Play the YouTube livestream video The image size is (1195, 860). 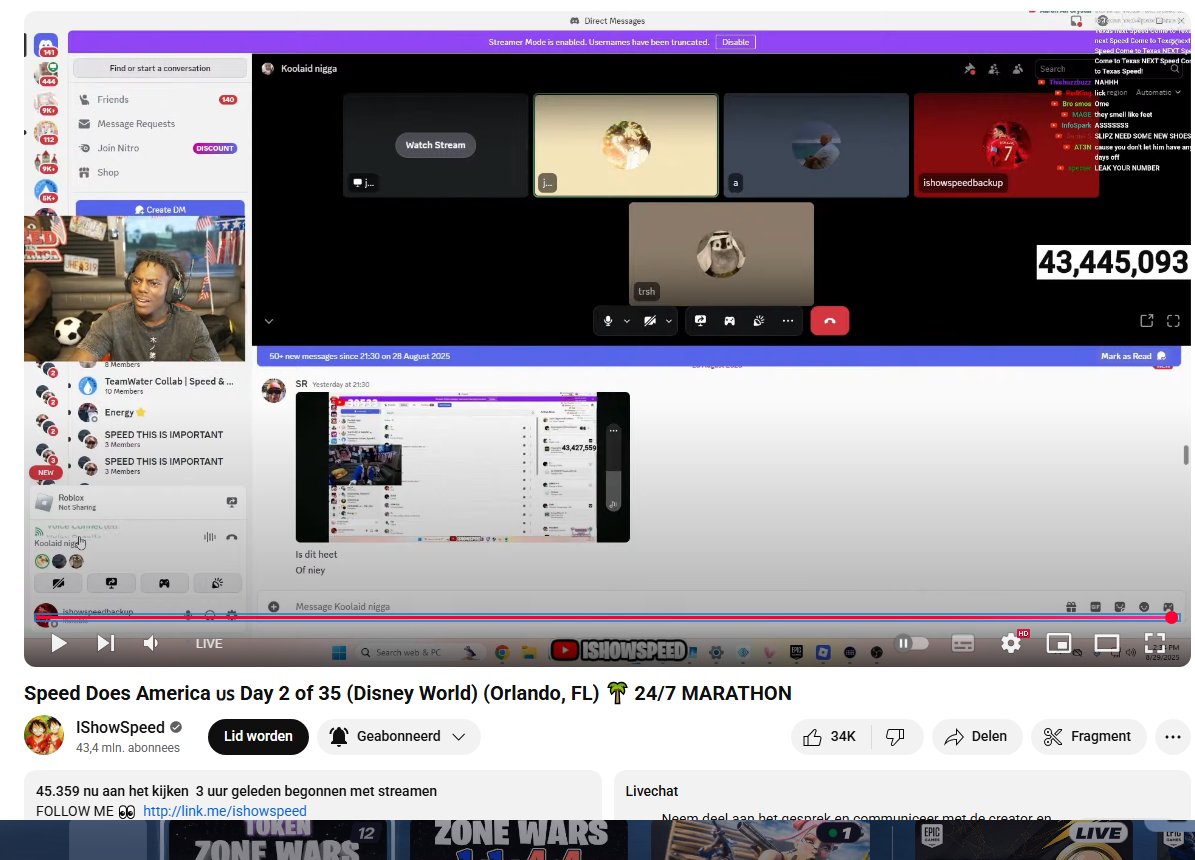58,643
